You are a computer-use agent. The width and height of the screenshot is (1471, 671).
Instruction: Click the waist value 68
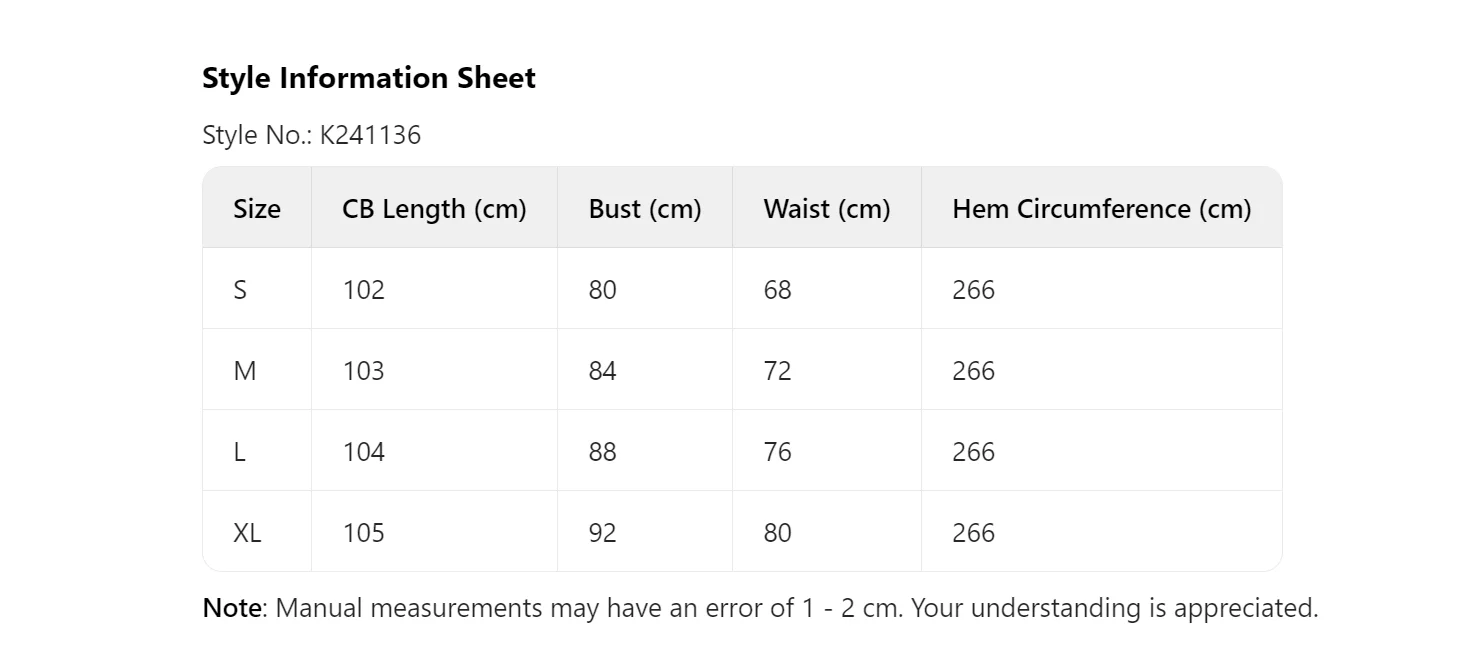777,290
